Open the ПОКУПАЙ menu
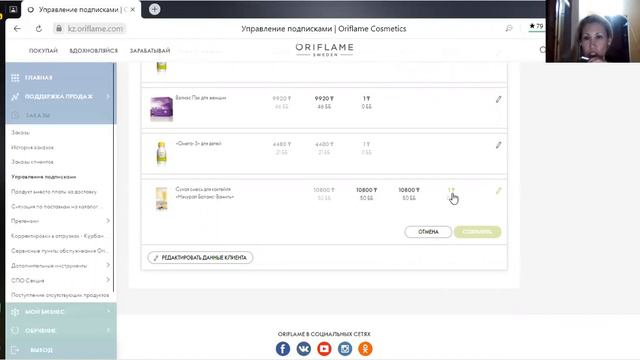The width and height of the screenshot is (640, 360). [43, 51]
